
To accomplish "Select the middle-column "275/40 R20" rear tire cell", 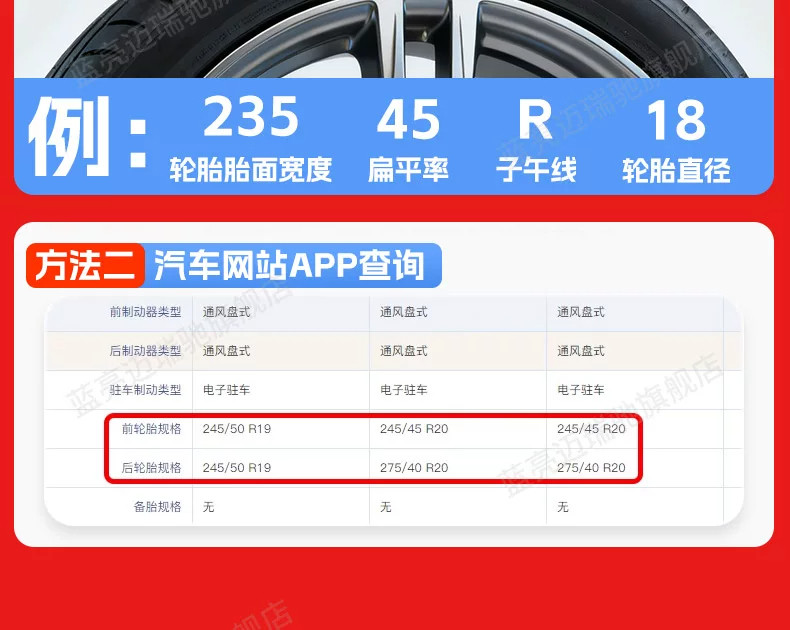I will [x=414, y=468].
